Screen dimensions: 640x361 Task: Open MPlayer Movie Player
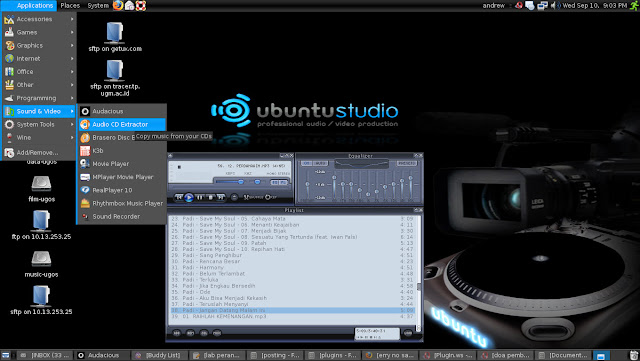(122, 177)
